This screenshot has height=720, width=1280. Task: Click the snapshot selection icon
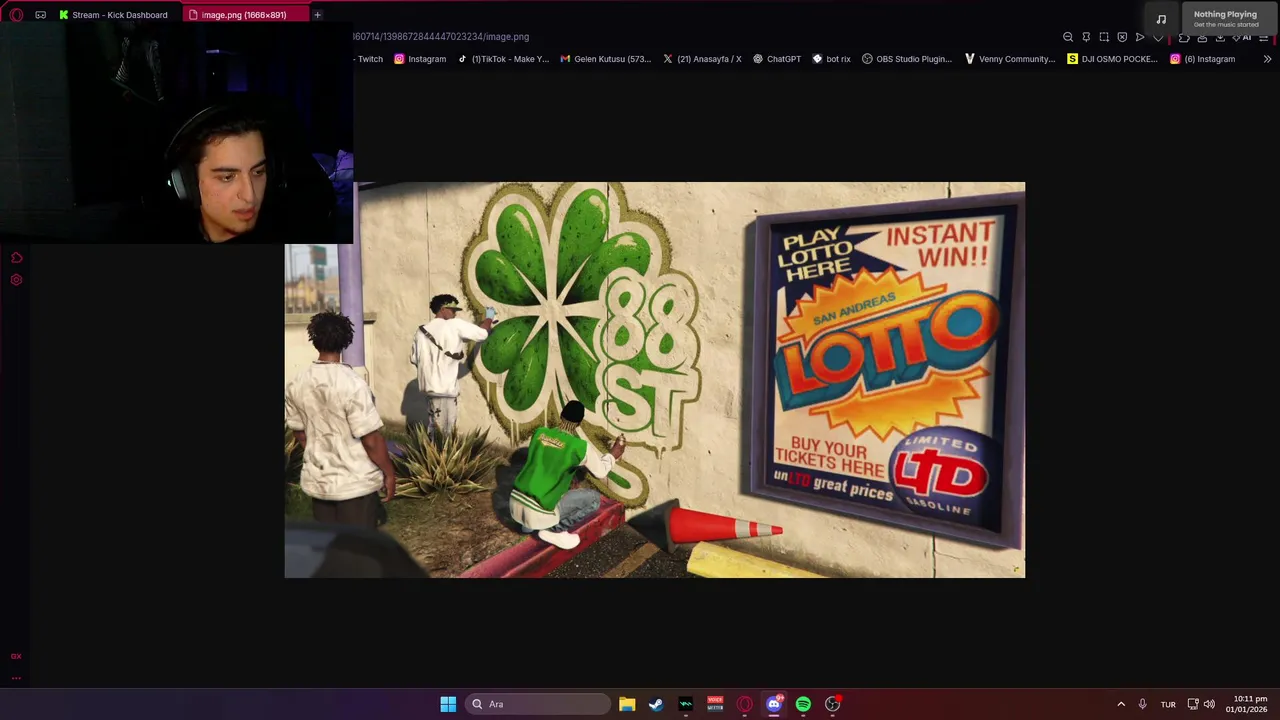point(1104,37)
